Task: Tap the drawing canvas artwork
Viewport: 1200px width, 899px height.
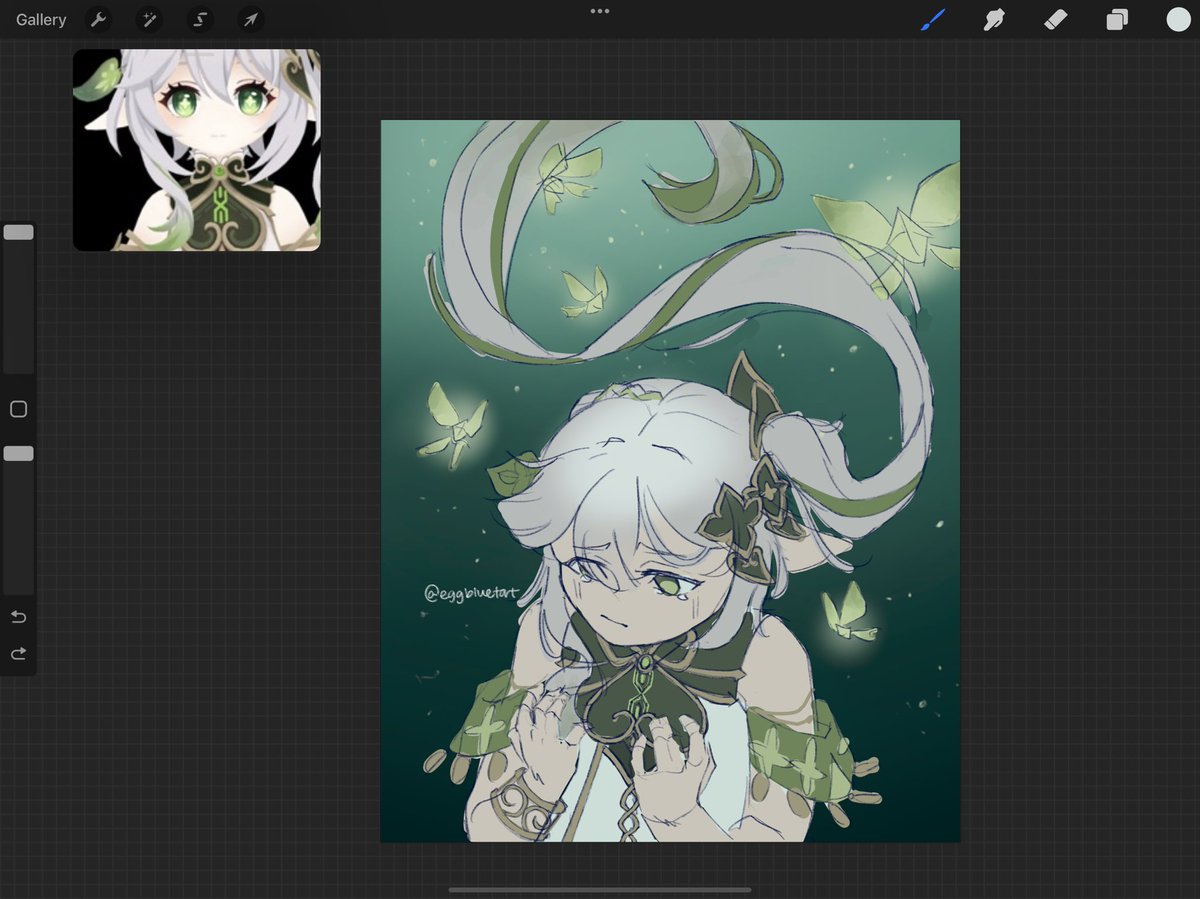Action: 670,481
